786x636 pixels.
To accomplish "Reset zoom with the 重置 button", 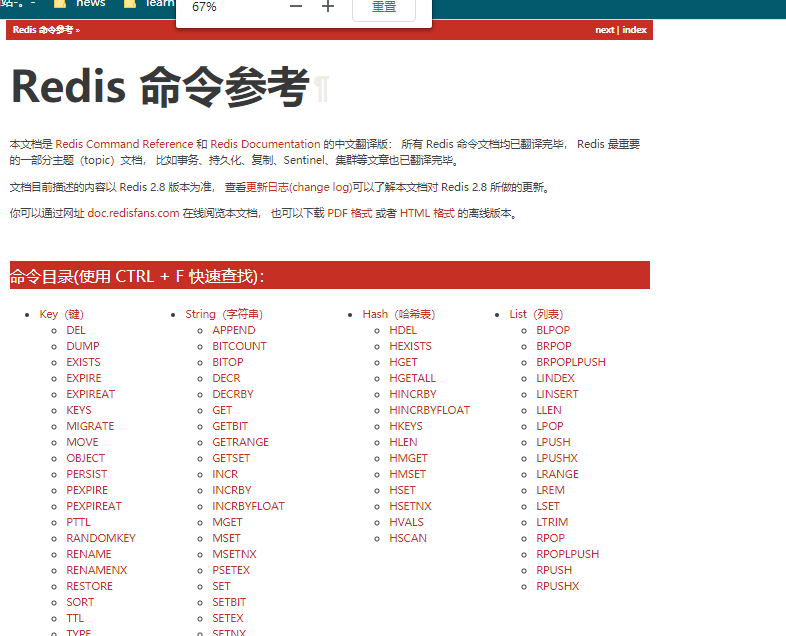I will (x=384, y=7).
